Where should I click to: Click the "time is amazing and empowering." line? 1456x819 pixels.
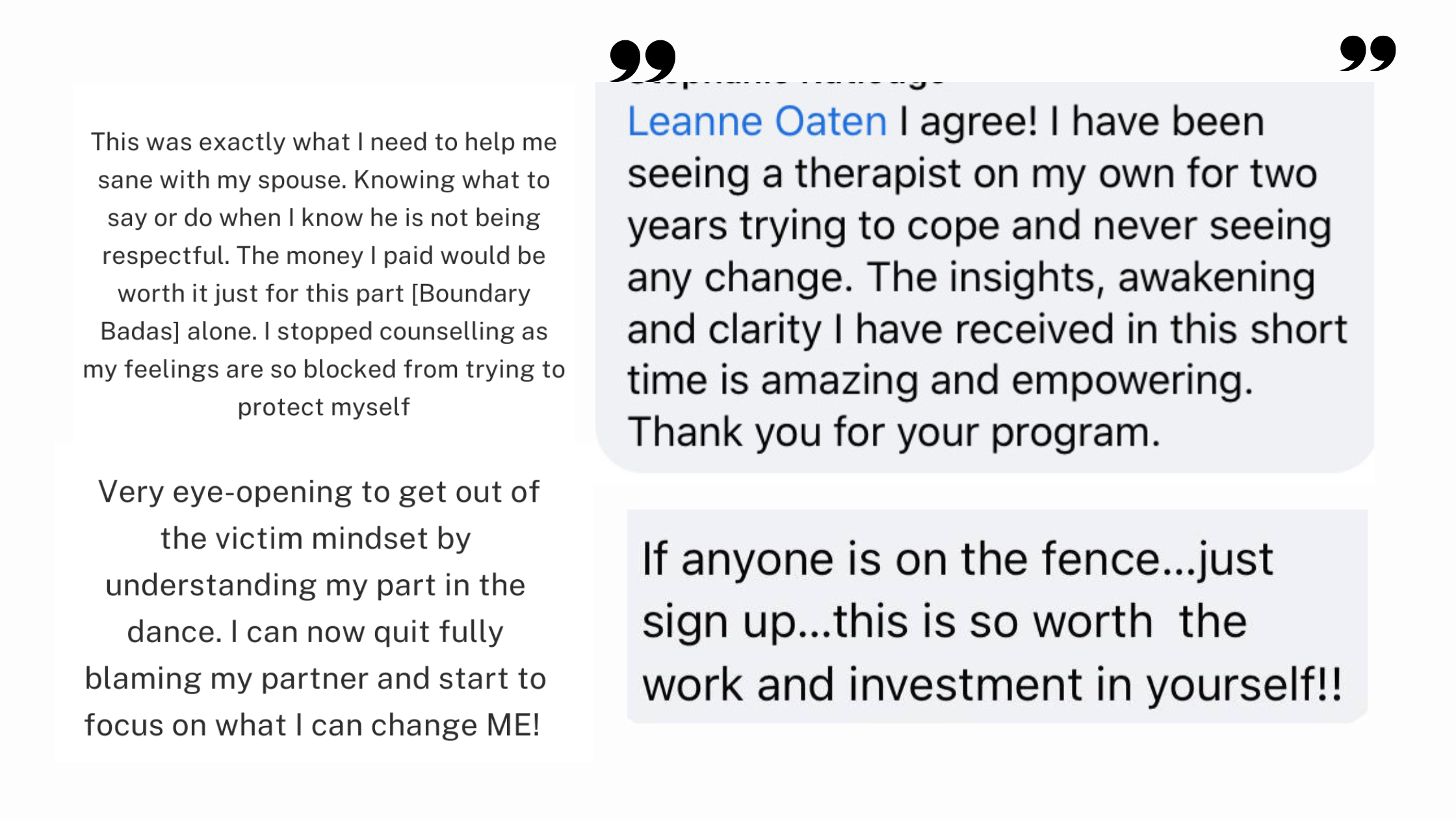tap(940, 380)
